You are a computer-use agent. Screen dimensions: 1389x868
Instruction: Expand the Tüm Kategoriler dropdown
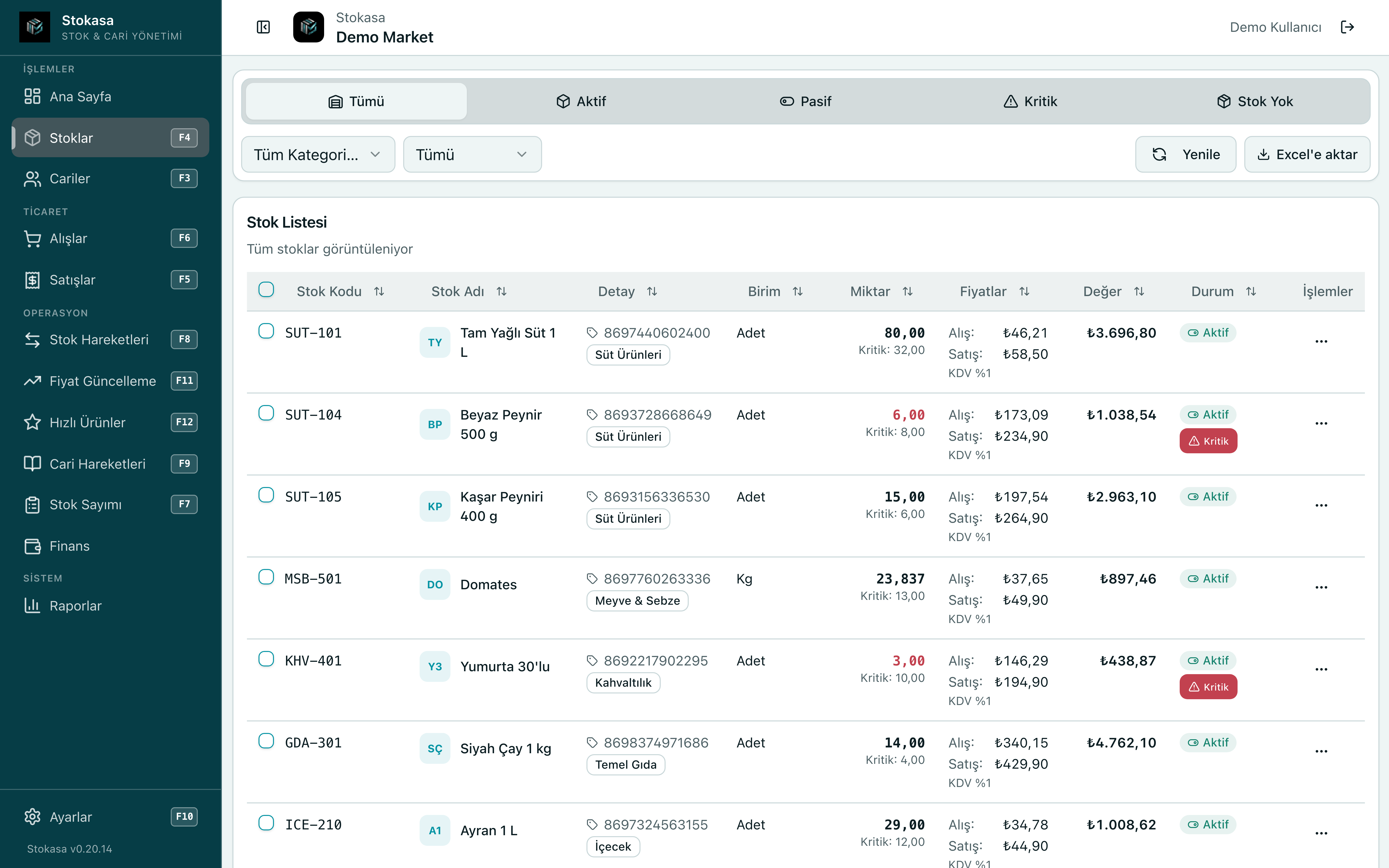tap(318, 154)
